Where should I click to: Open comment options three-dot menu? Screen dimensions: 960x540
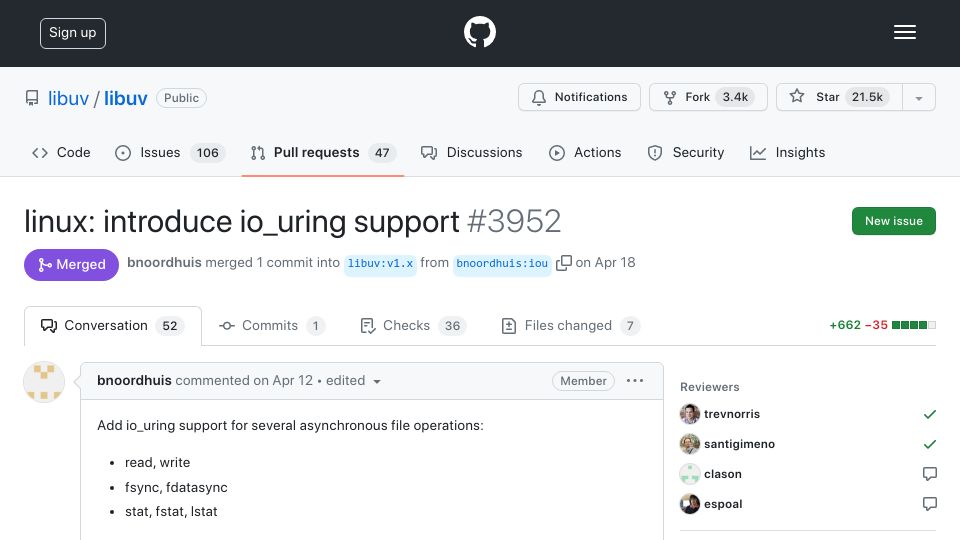pos(635,381)
